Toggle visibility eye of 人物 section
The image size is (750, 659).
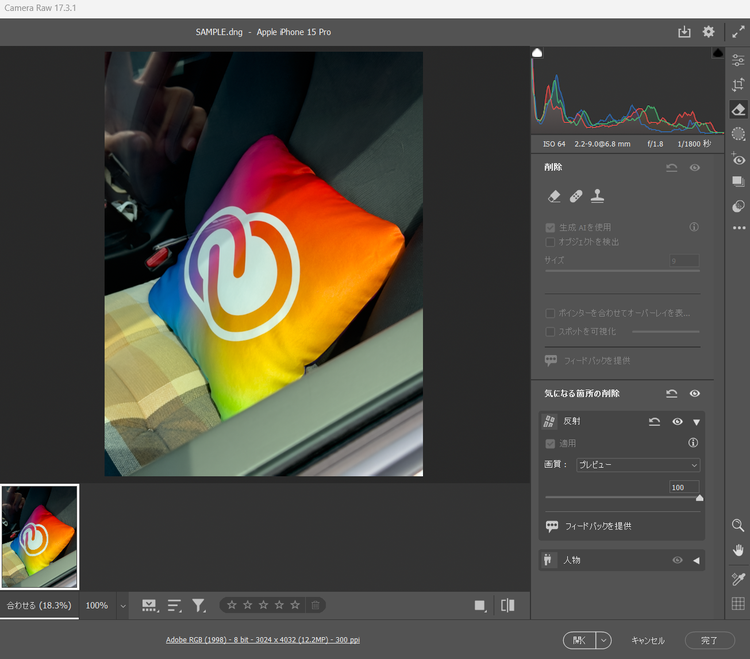[x=677, y=560]
